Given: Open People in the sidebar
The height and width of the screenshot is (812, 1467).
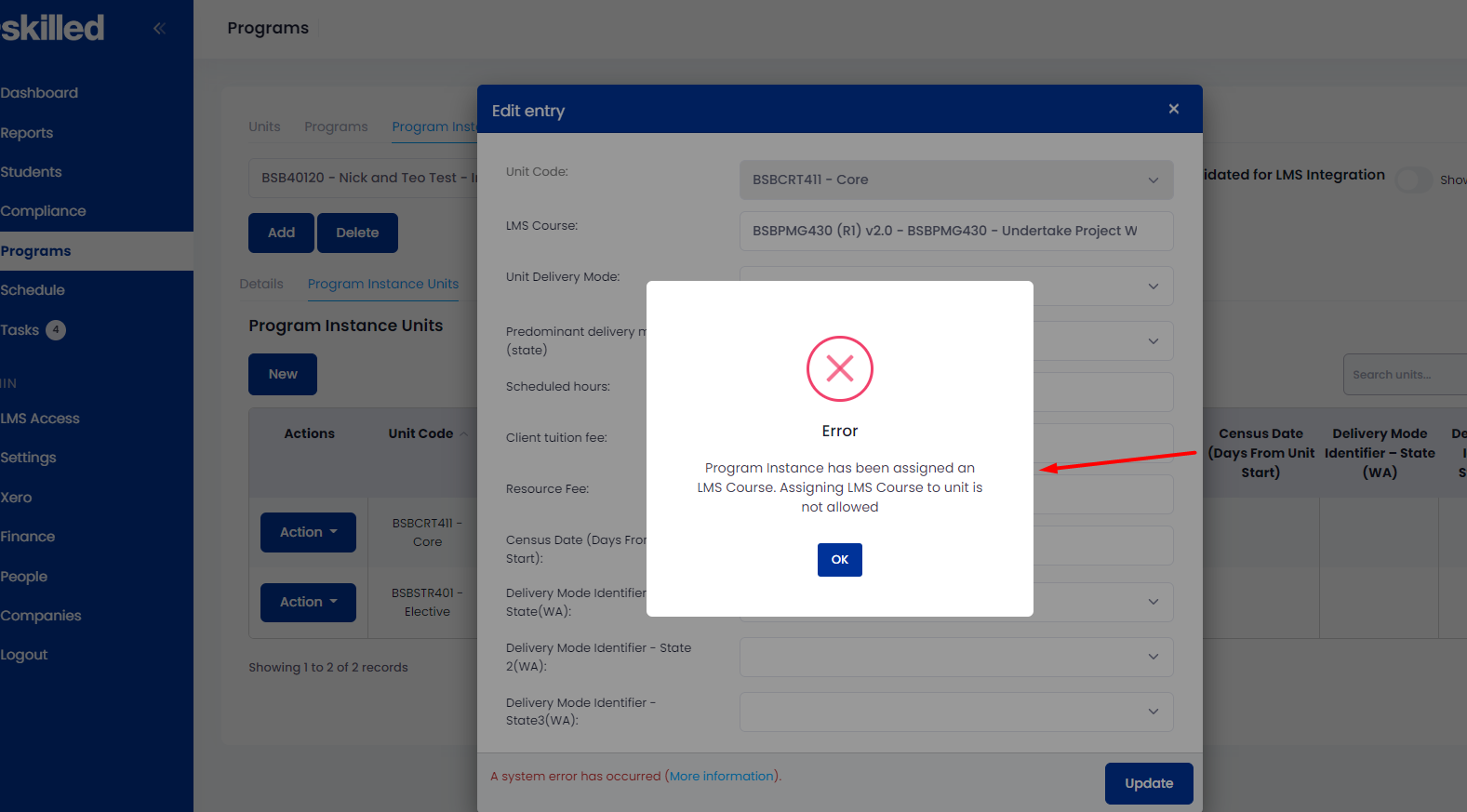Looking at the screenshot, I should coord(24,577).
